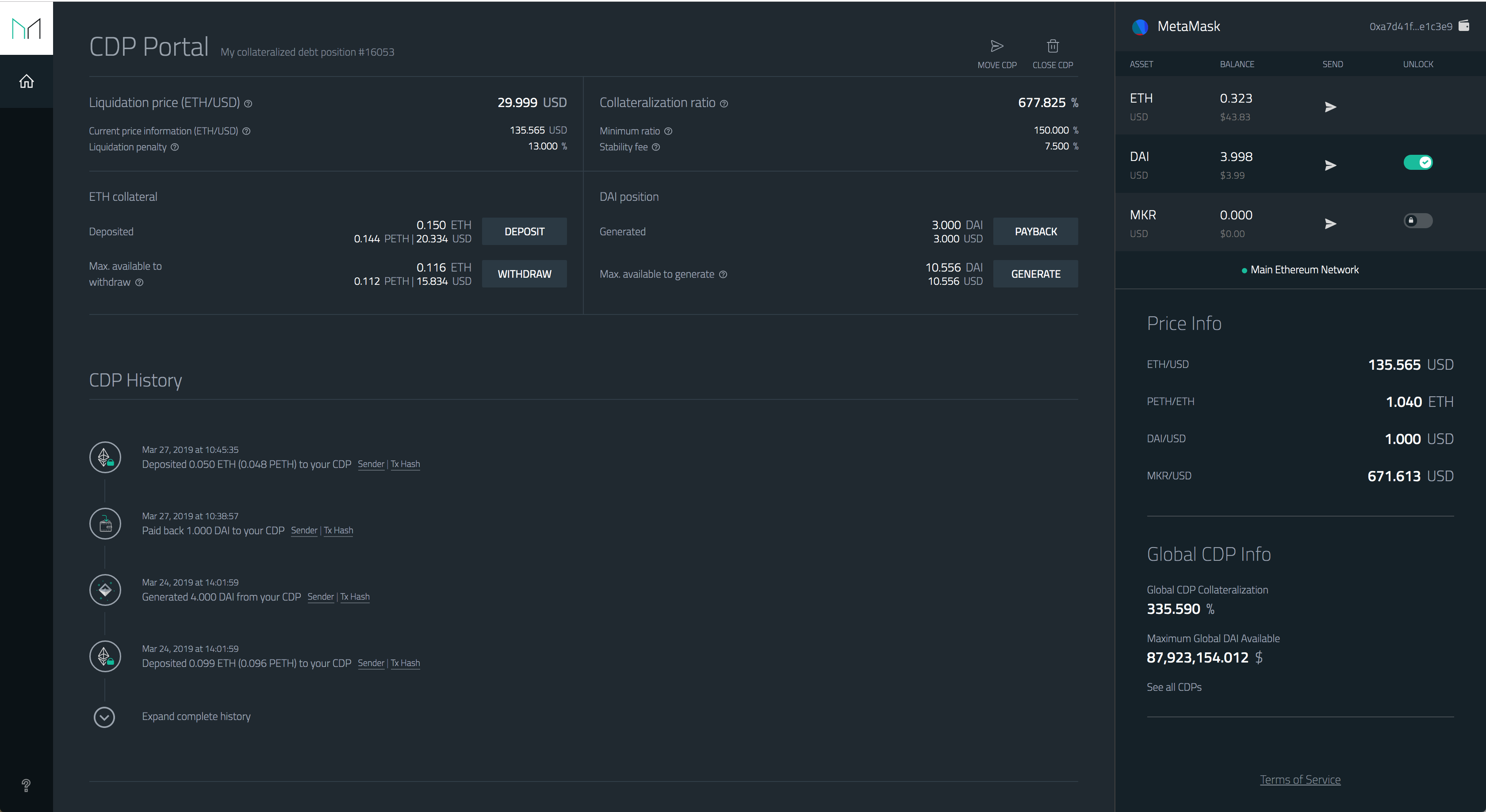Click the 29.999 USD liquidation price value
Screen dimensions: 1486x812
pos(532,103)
